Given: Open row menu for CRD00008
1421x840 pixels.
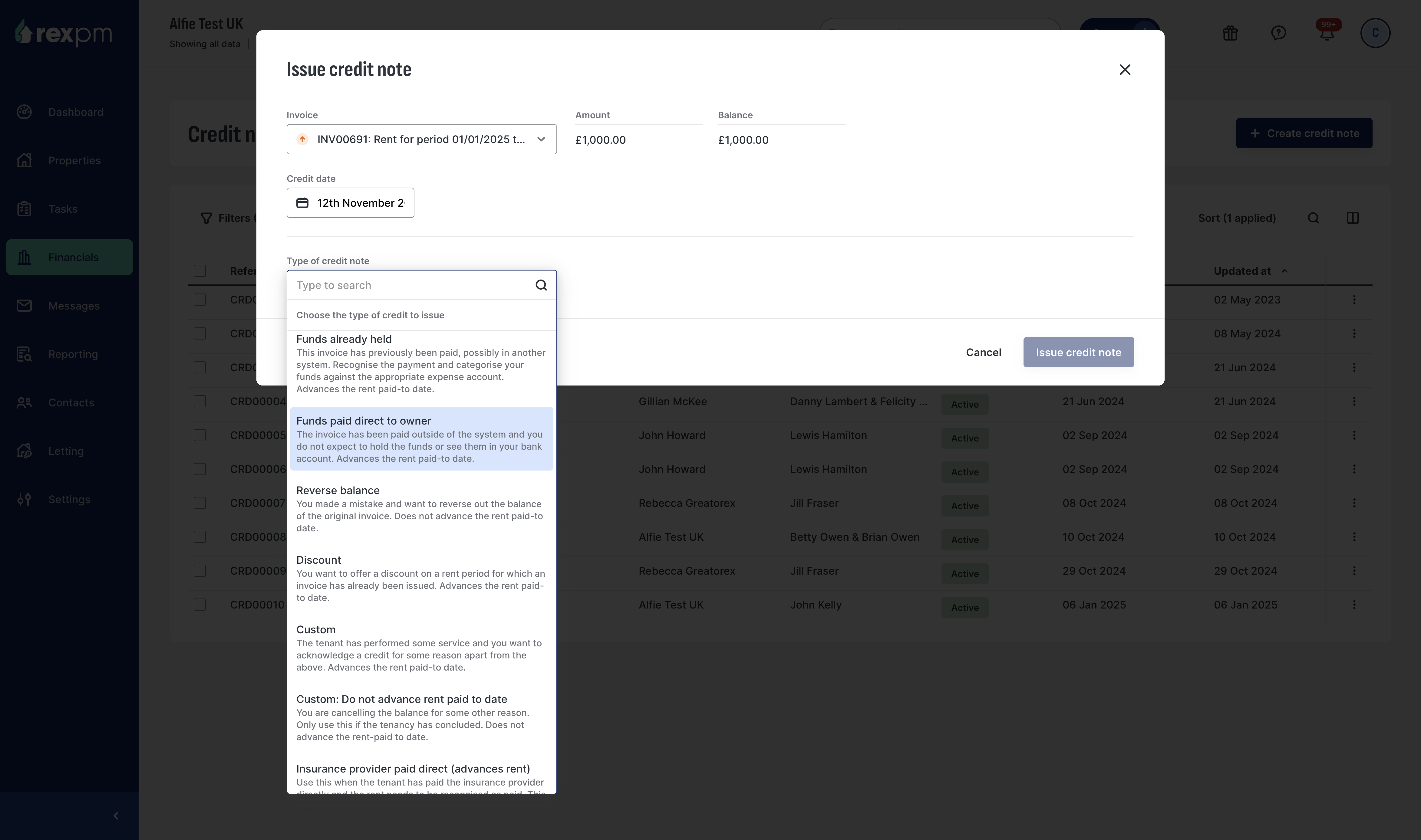Looking at the screenshot, I should (x=1353, y=537).
